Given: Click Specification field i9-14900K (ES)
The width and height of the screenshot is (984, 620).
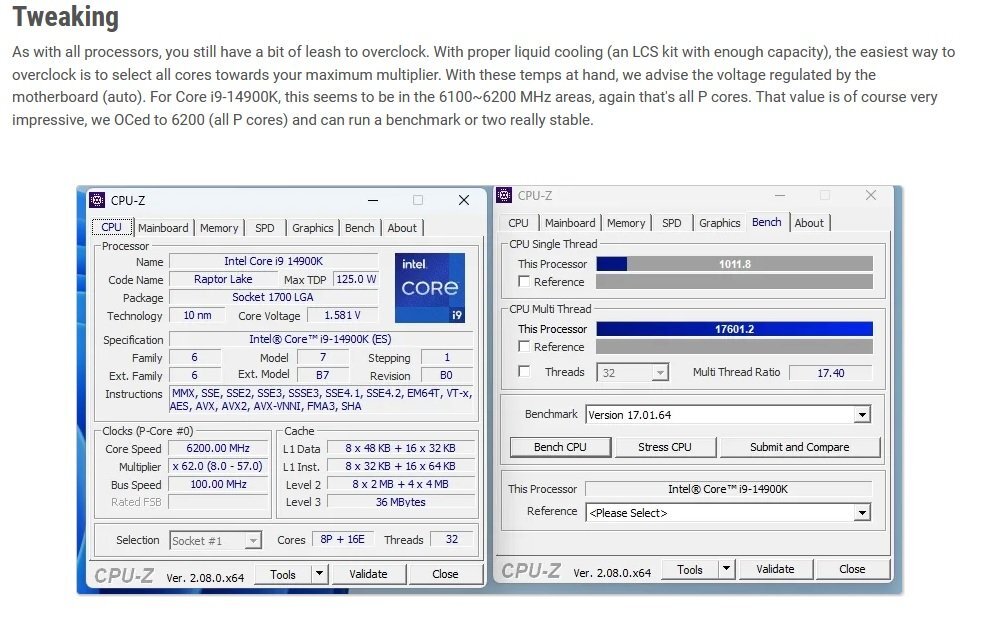Looking at the screenshot, I should point(320,339).
